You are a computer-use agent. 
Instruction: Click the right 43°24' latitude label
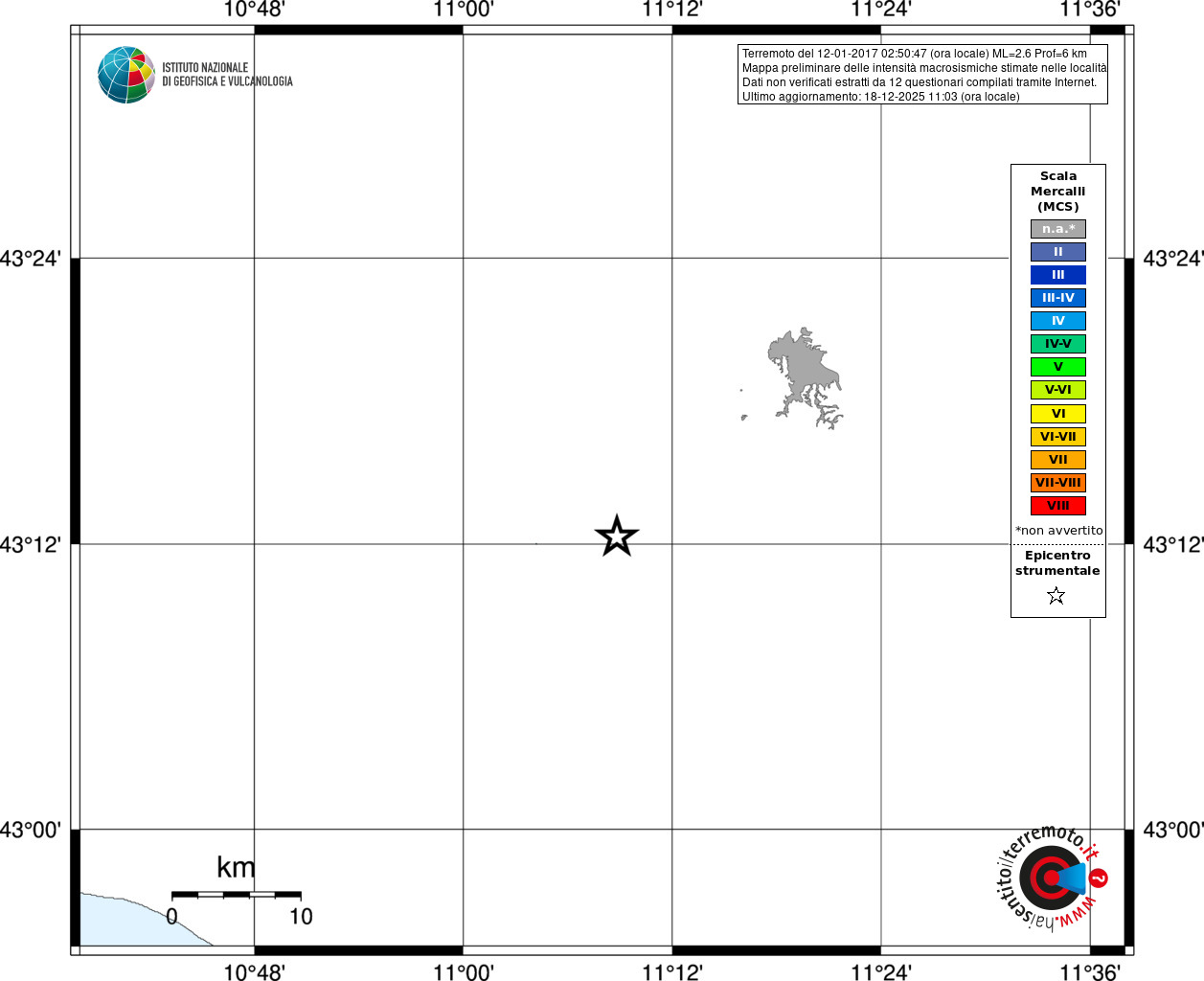point(1173,259)
